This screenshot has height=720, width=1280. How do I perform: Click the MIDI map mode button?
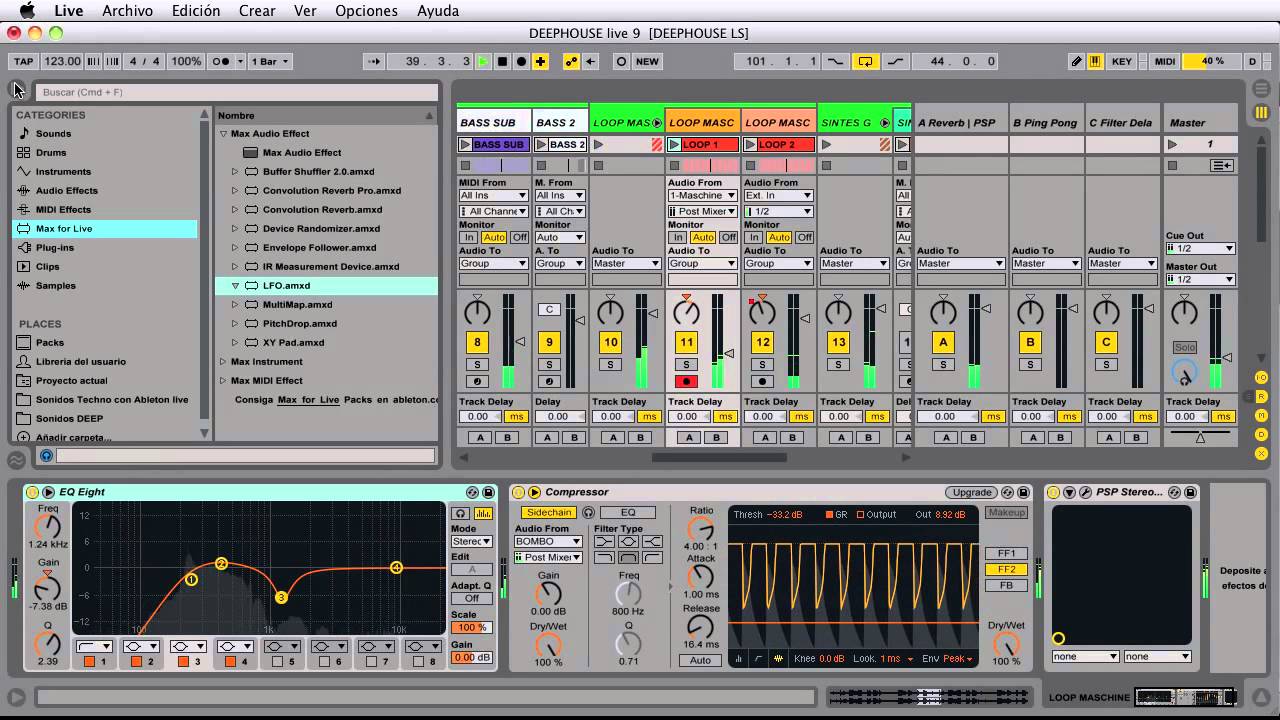point(1165,61)
